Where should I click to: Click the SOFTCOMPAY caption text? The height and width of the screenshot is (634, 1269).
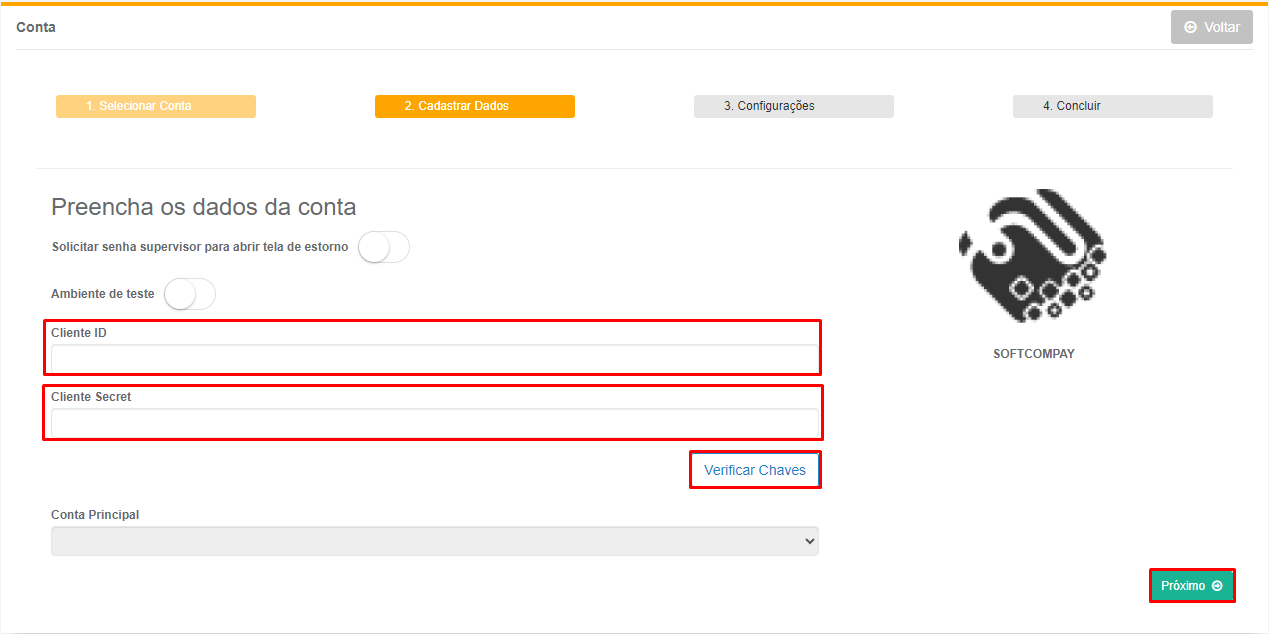(x=1033, y=354)
